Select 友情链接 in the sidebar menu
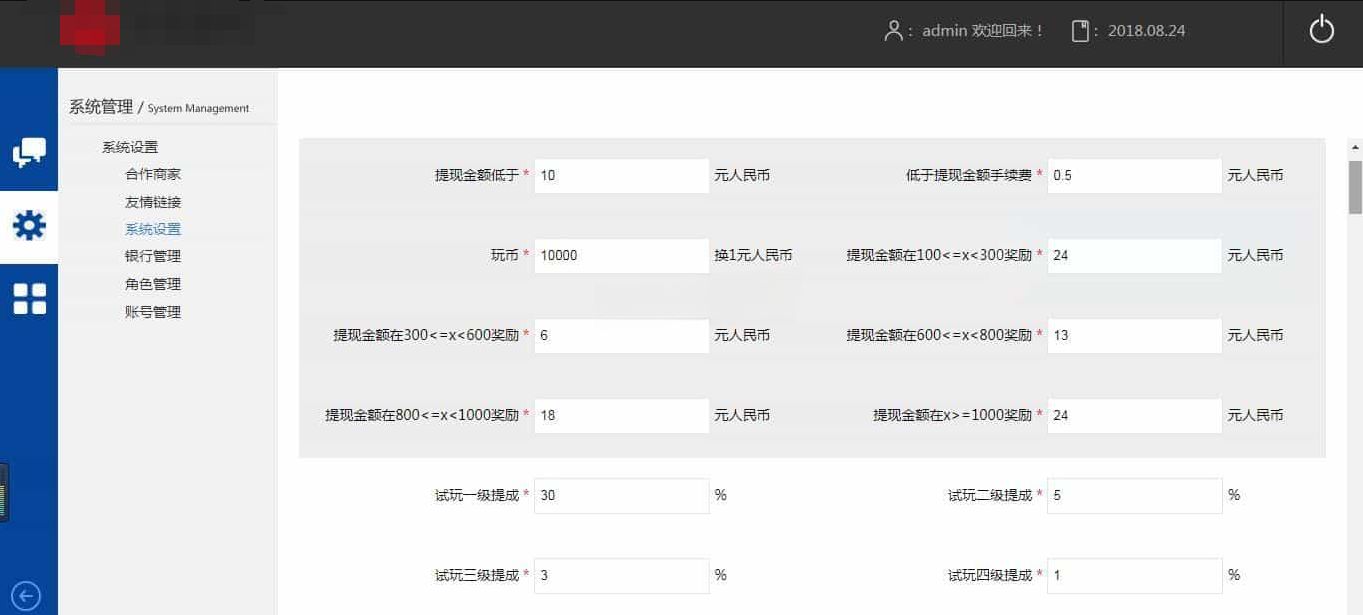The image size is (1363, 615). point(153,200)
